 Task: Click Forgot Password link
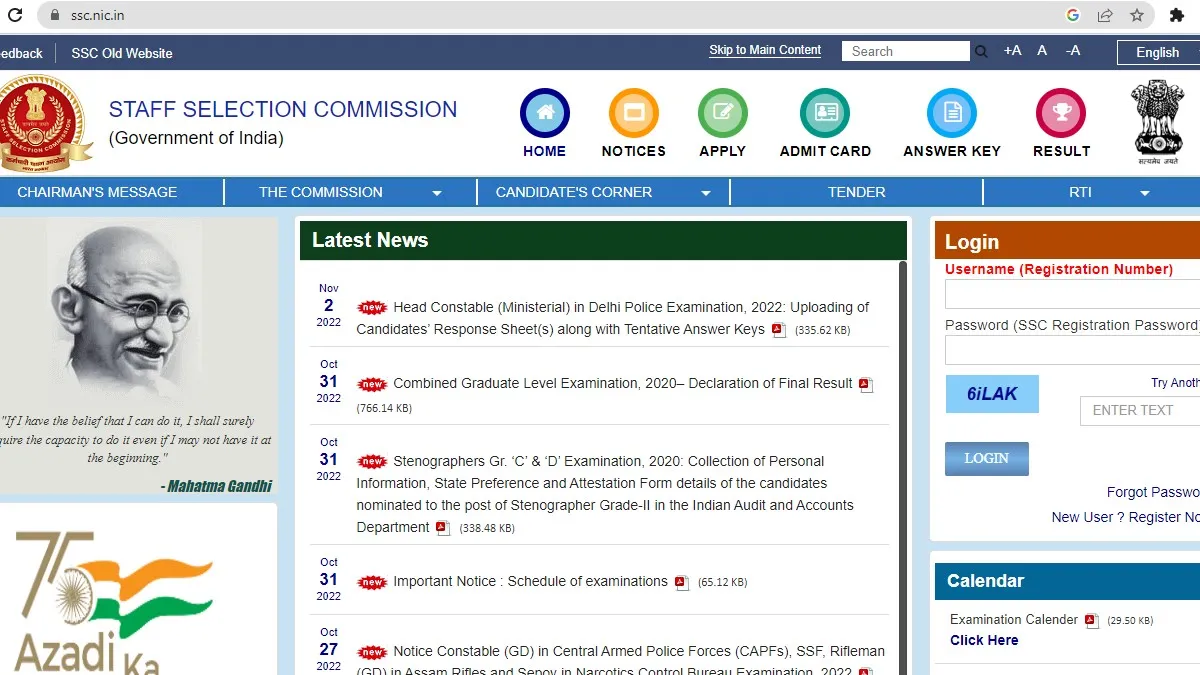pyautogui.click(x=1153, y=492)
